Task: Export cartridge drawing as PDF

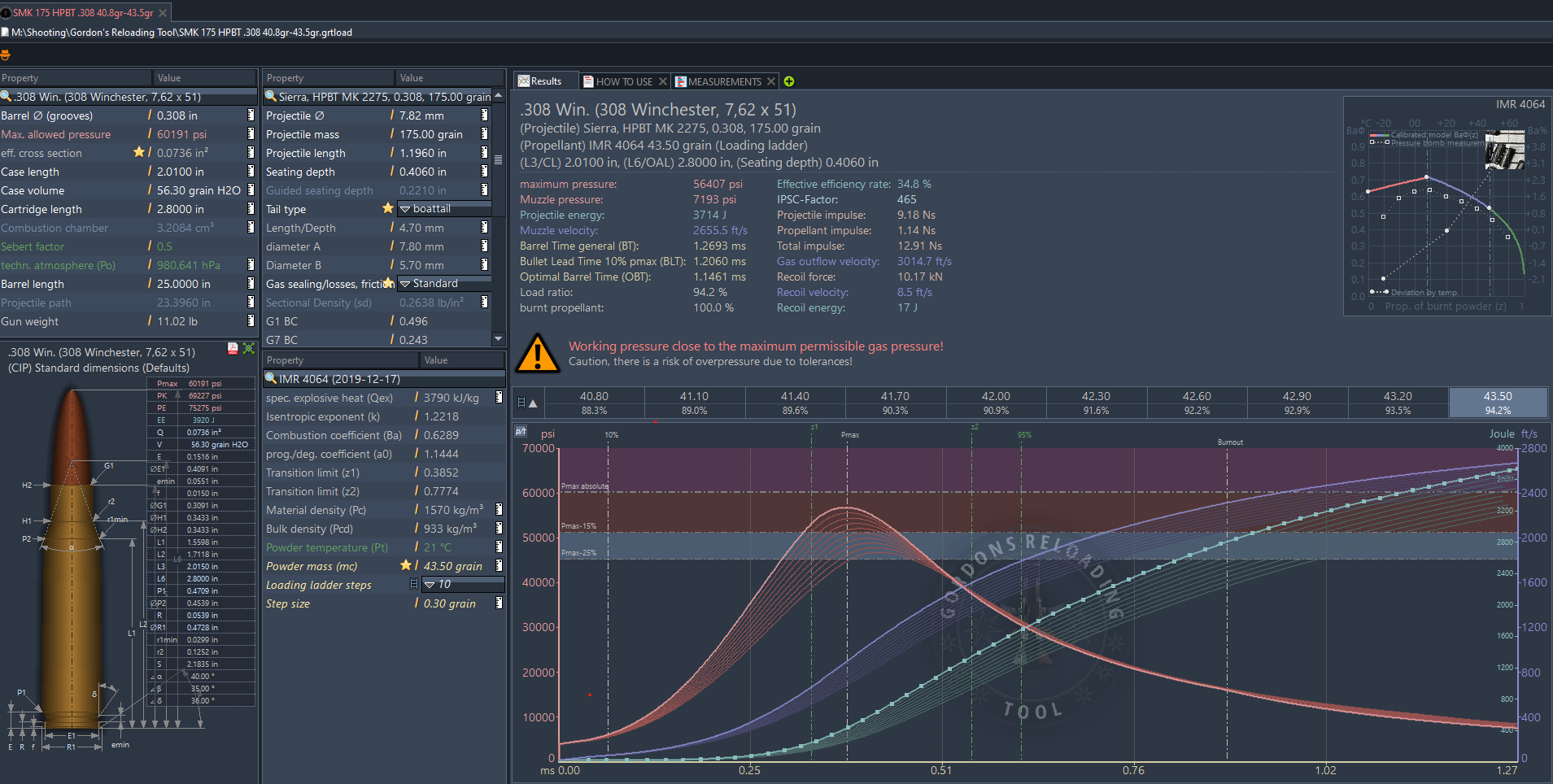Action: point(233,349)
